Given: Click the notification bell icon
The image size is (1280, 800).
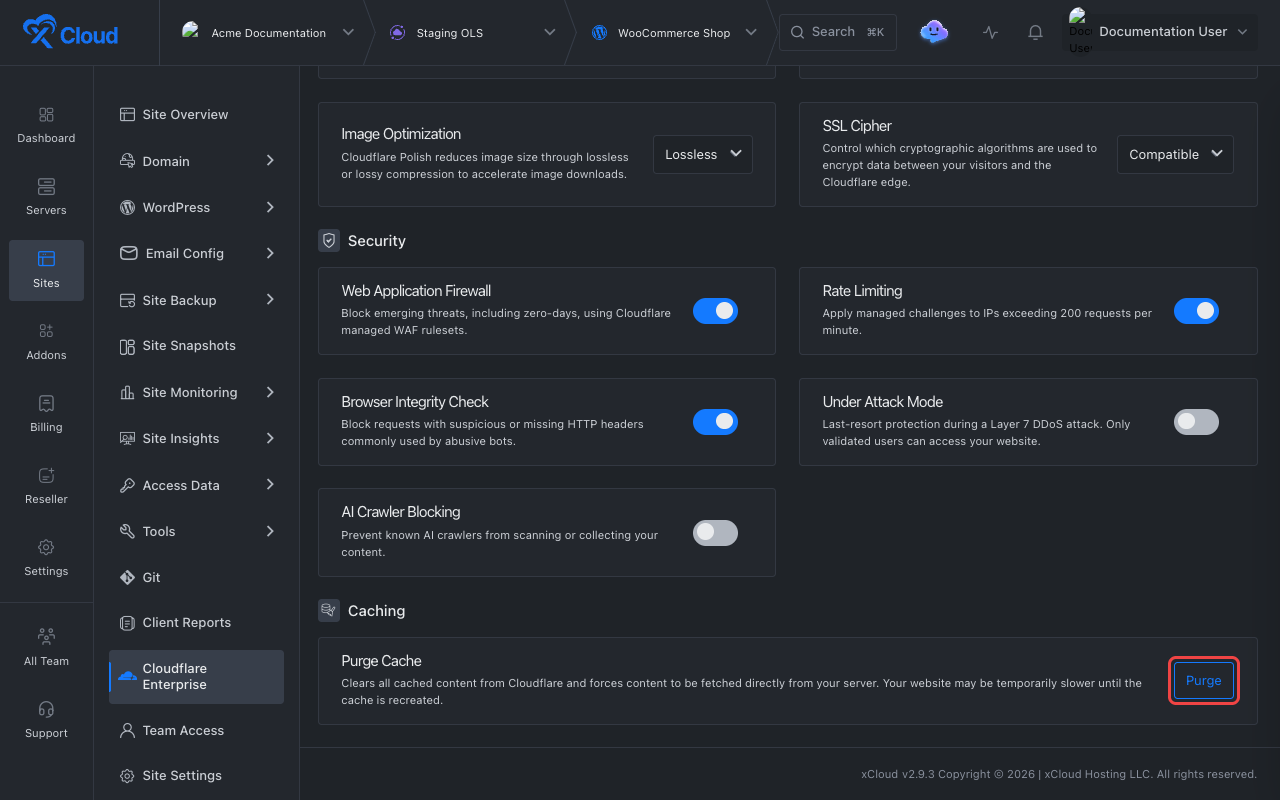Looking at the screenshot, I should (1035, 32).
